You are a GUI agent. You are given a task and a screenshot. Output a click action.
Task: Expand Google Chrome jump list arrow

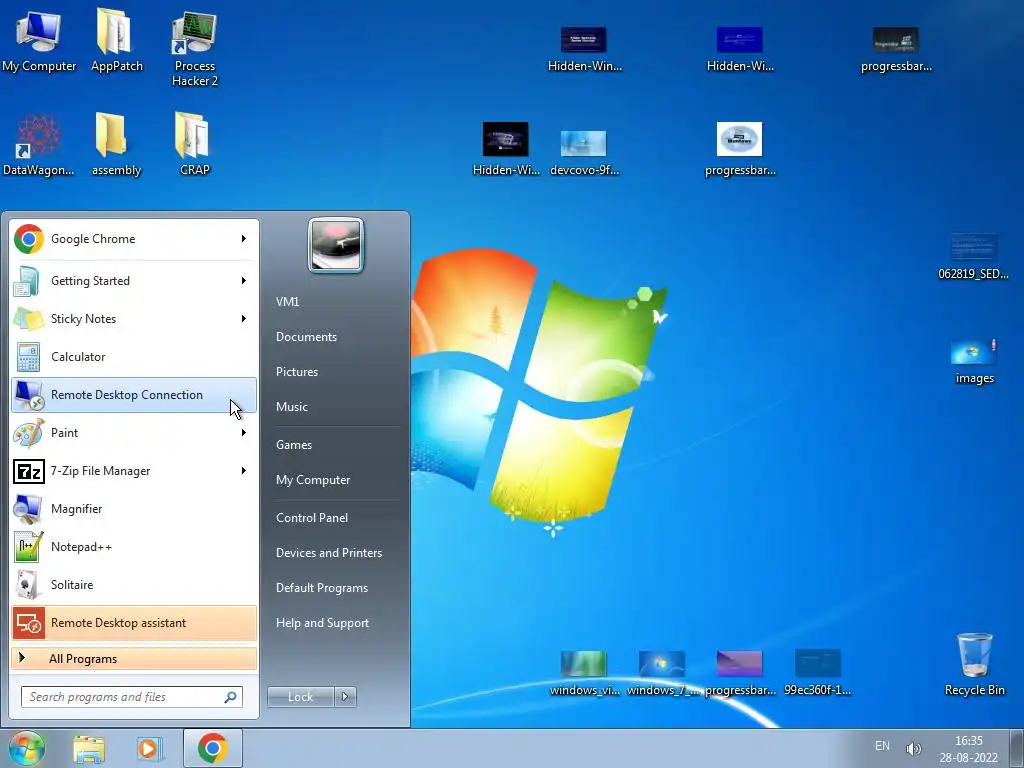pos(244,239)
